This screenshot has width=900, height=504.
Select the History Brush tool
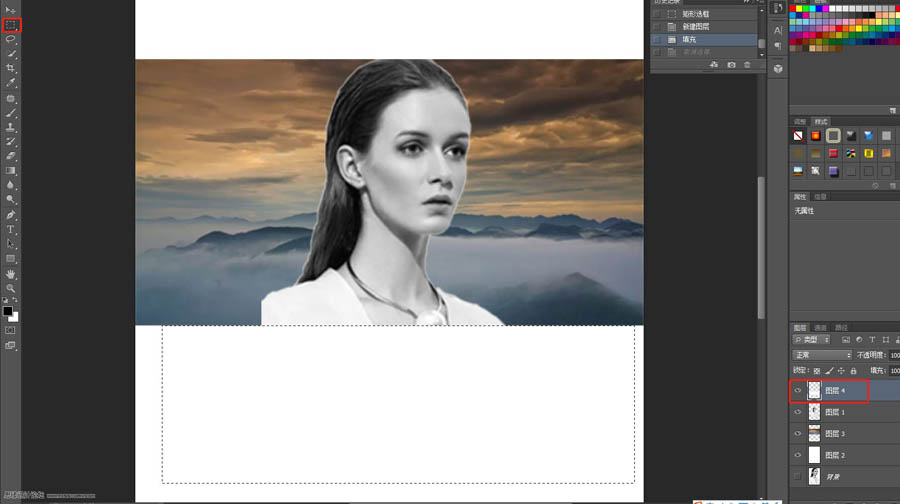coord(10,142)
